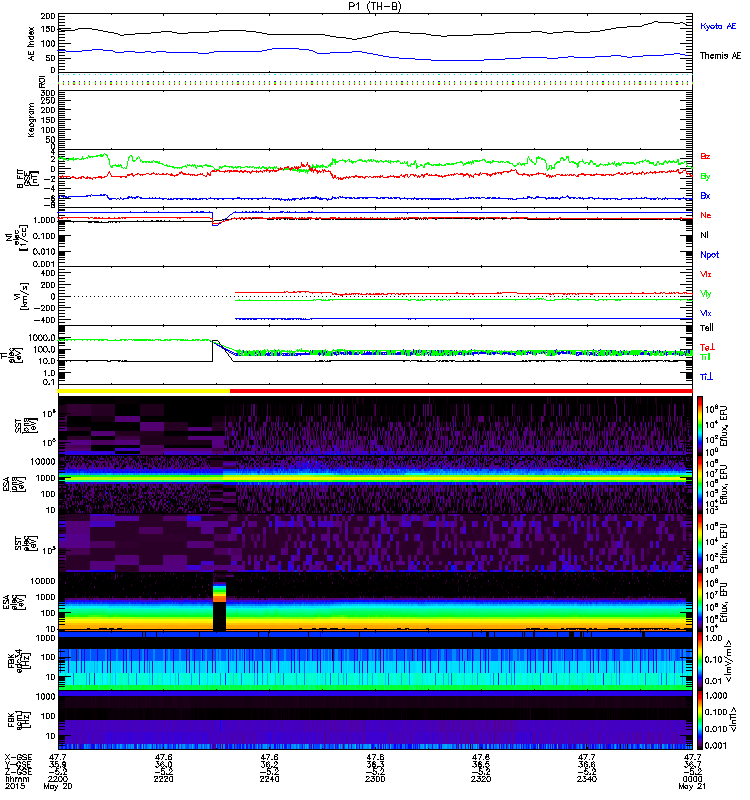Click the FBK mV/m color bar
Screen dimensions: 750x800
(x=700, y=660)
